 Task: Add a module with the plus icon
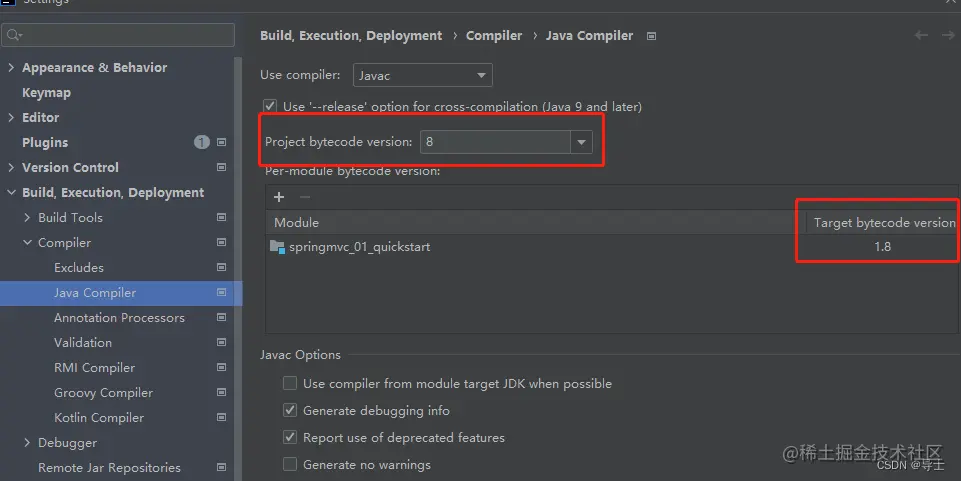[279, 197]
